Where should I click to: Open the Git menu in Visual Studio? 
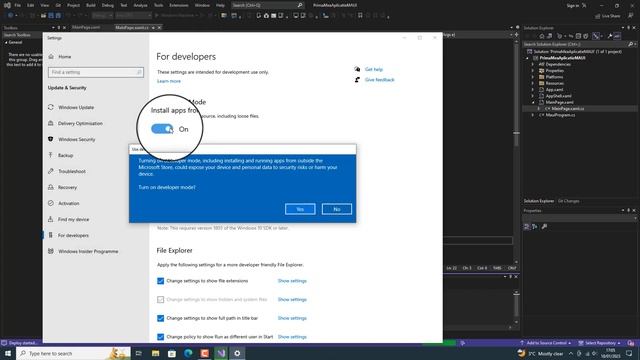coord(58,5)
